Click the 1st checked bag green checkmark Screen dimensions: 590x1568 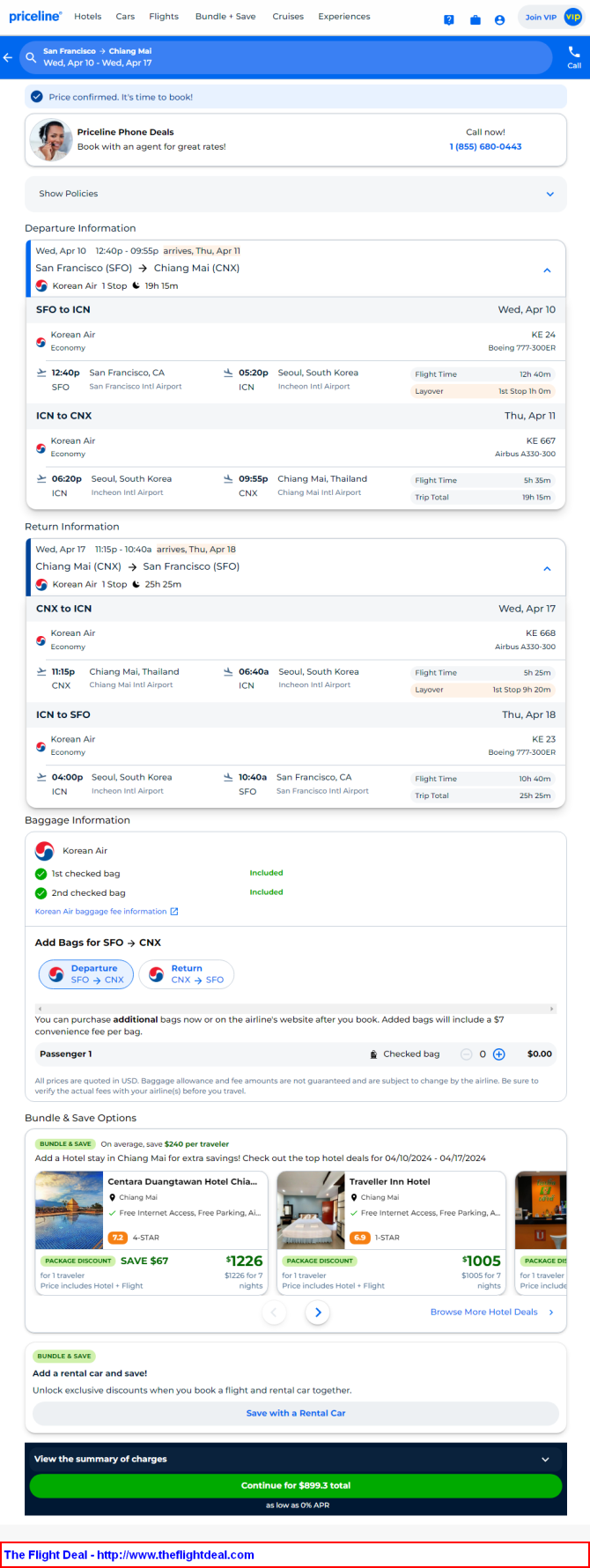(x=41, y=874)
